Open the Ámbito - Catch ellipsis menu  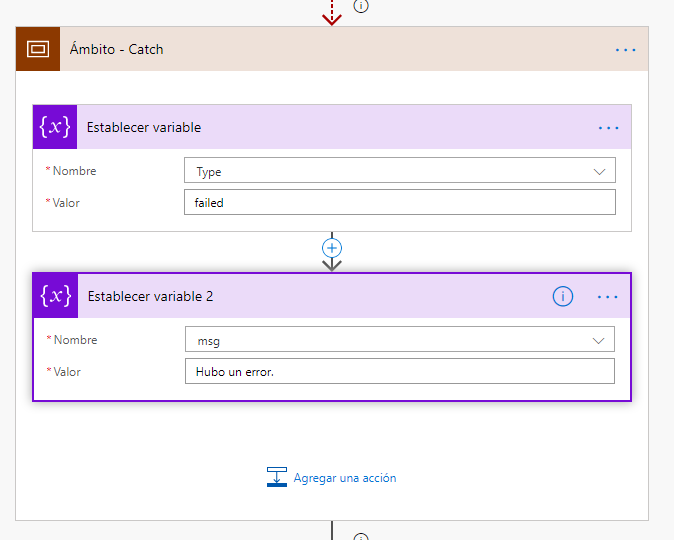pos(625,49)
